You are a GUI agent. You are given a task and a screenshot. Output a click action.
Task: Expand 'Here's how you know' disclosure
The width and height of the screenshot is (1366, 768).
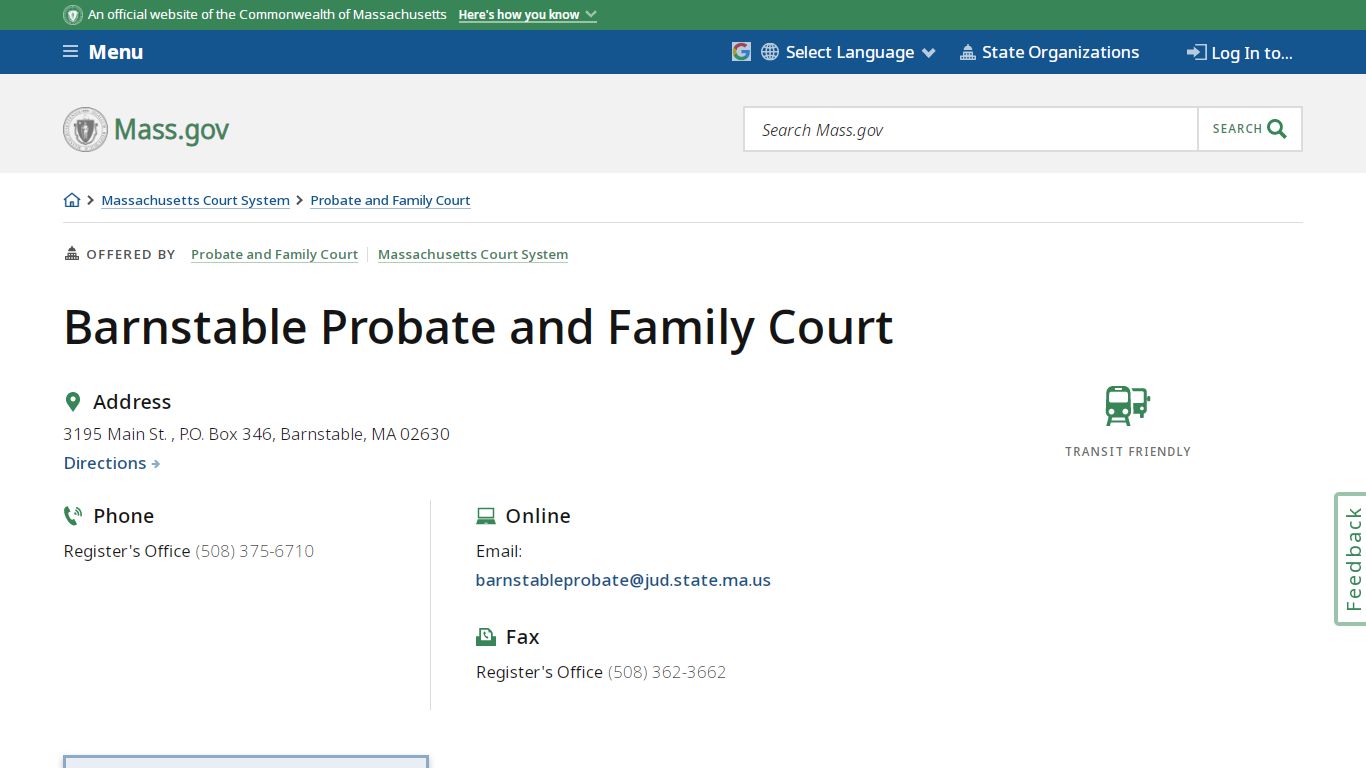point(527,15)
